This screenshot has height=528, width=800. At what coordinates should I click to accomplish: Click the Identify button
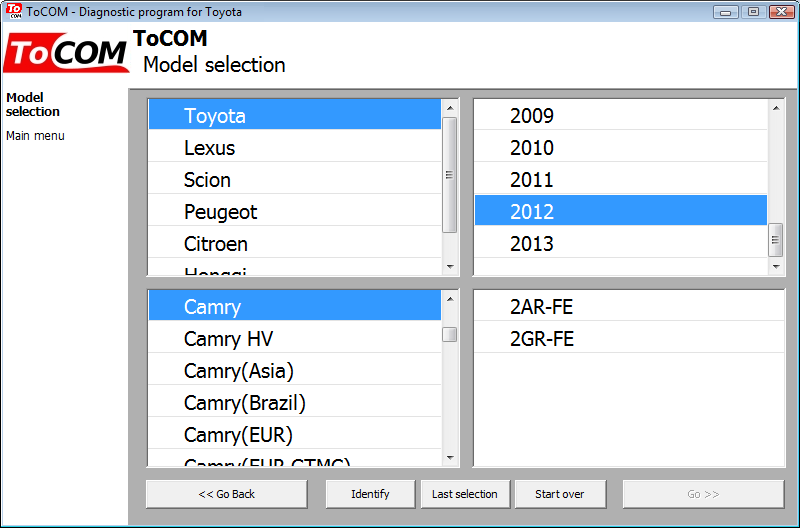point(370,494)
